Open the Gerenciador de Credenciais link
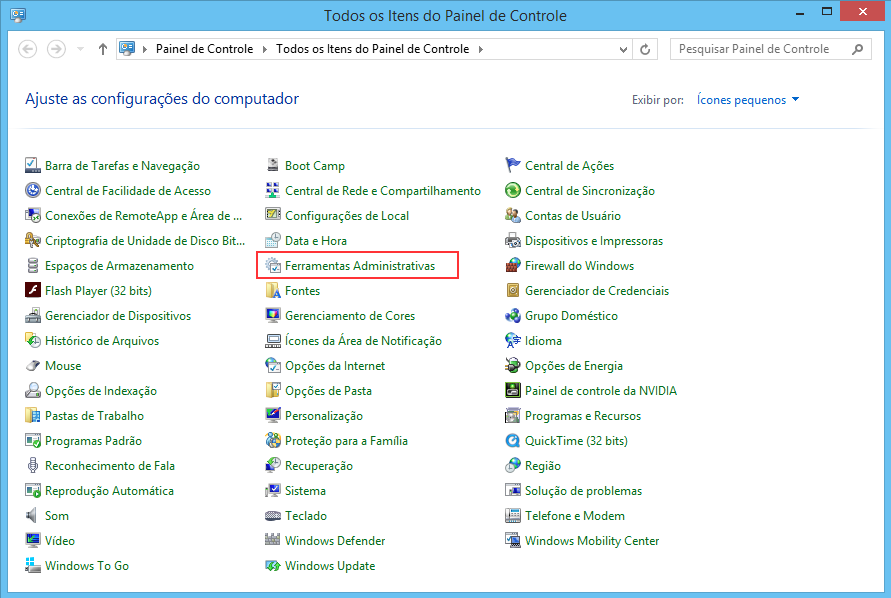 pos(597,291)
